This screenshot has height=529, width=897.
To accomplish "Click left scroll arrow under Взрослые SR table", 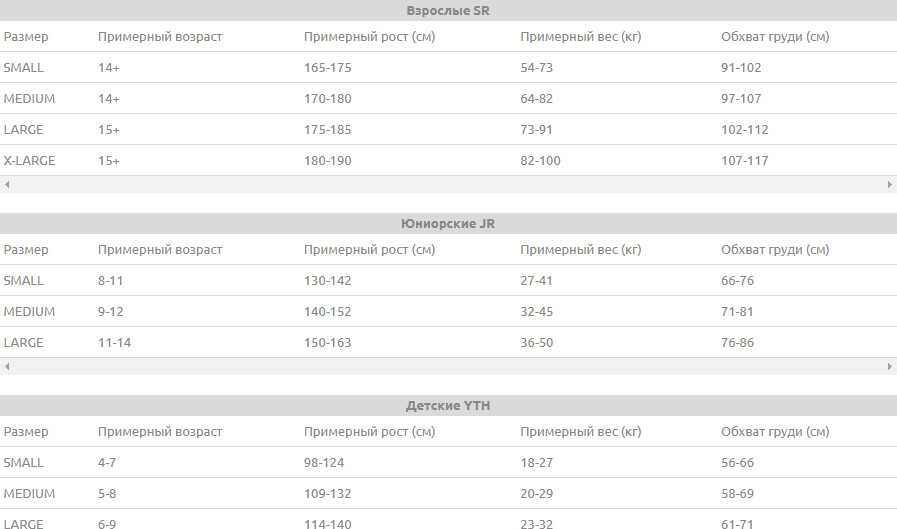I will (6, 185).
